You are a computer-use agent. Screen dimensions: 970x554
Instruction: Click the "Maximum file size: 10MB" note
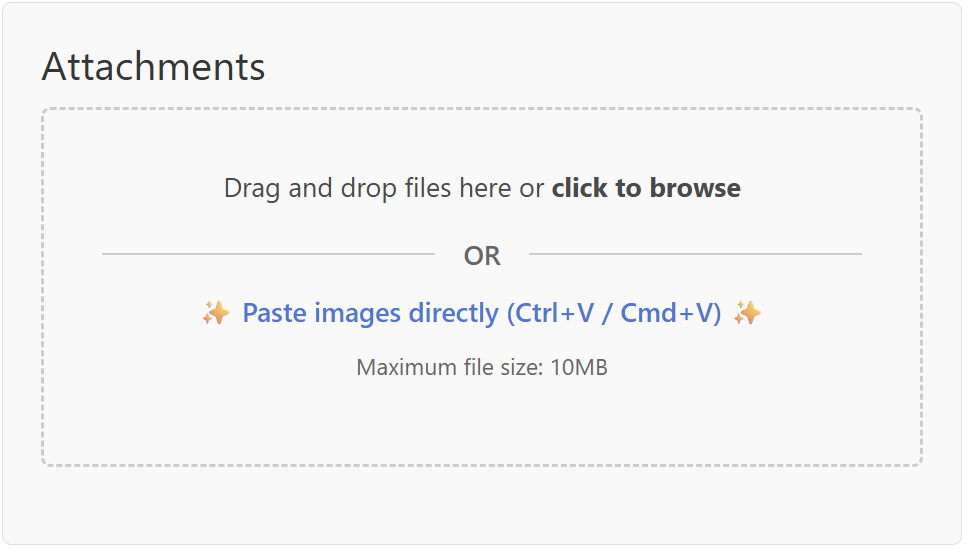point(482,367)
